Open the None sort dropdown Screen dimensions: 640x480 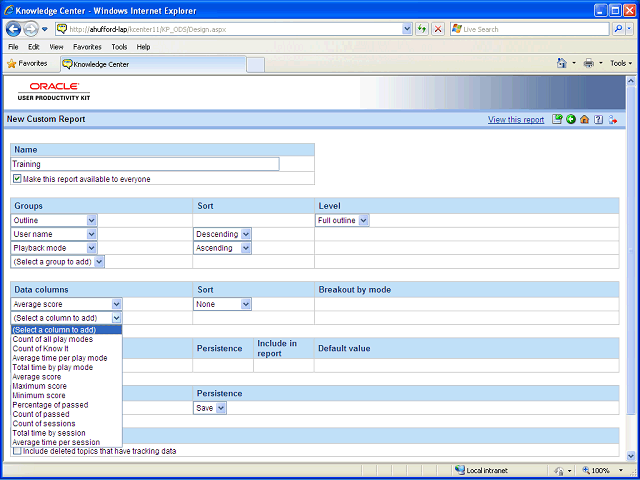click(222, 304)
